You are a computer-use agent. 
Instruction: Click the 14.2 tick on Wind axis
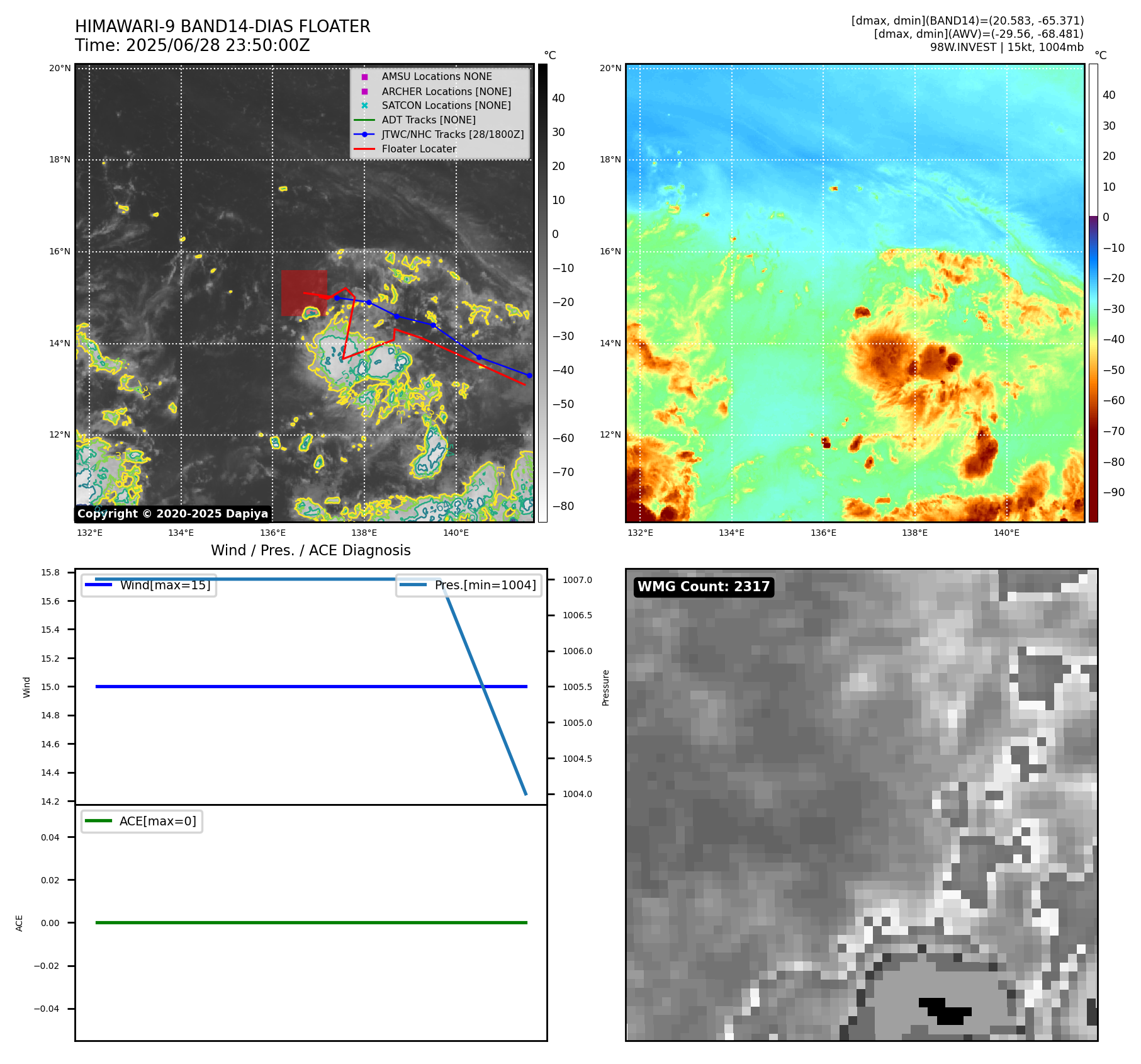tap(50, 801)
